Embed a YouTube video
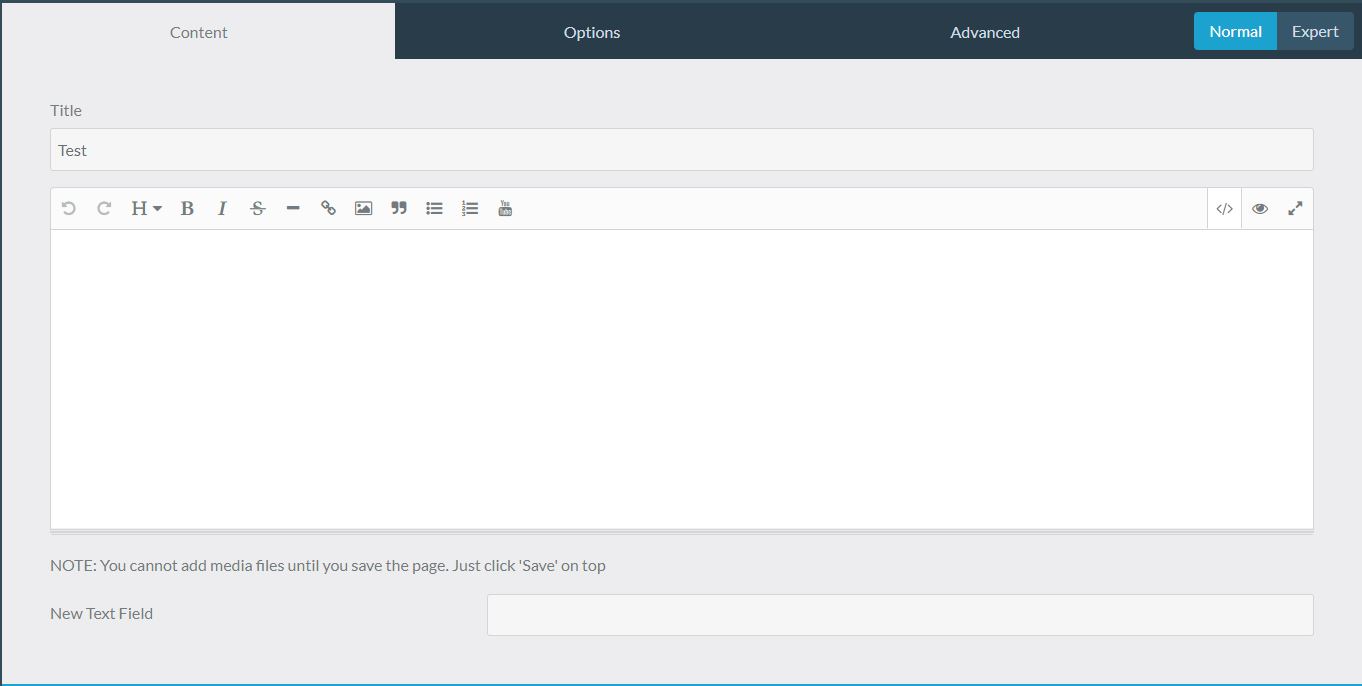 tap(505, 208)
